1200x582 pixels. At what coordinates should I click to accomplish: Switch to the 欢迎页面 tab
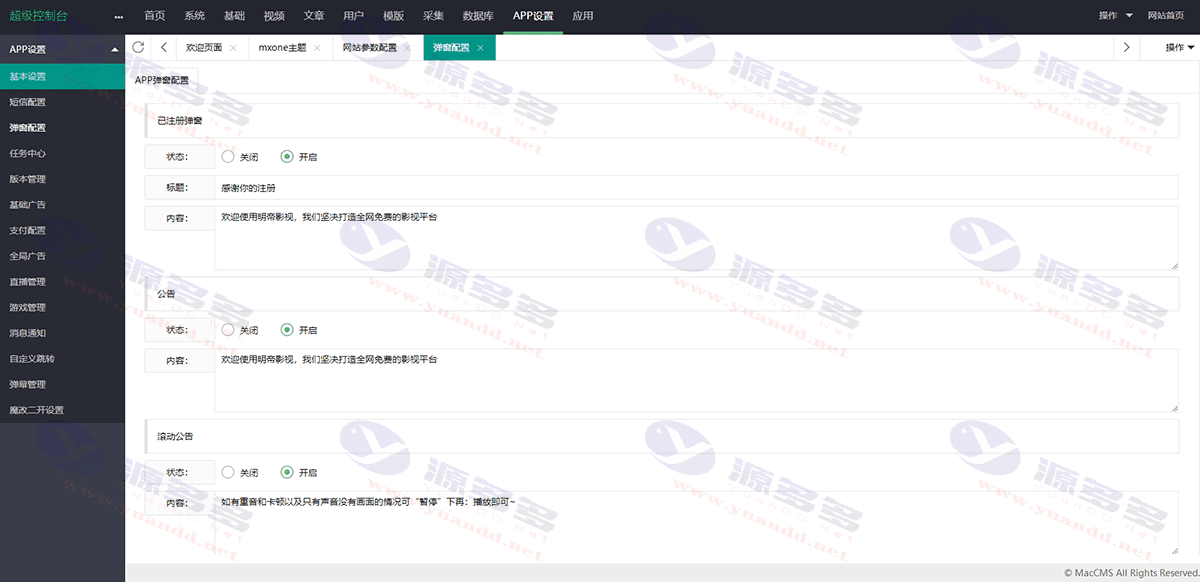click(x=204, y=48)
